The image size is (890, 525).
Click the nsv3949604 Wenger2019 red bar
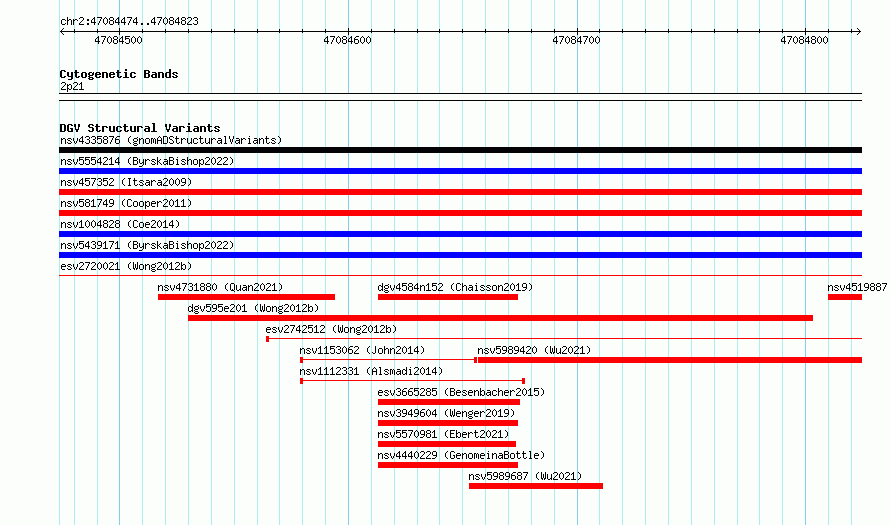(x=448, y=423)
